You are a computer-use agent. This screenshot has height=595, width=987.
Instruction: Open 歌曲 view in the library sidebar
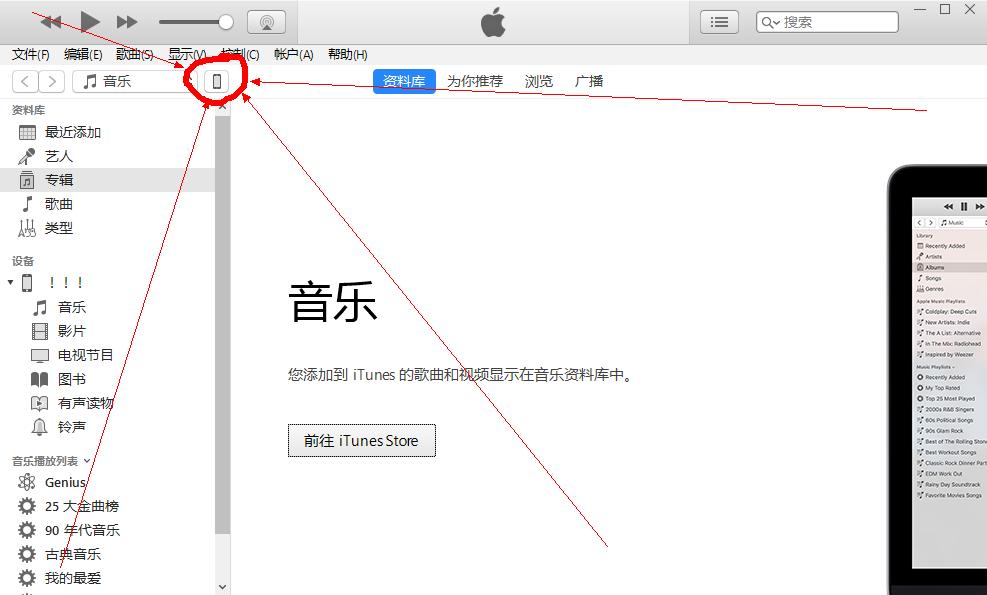pos(57,203)
